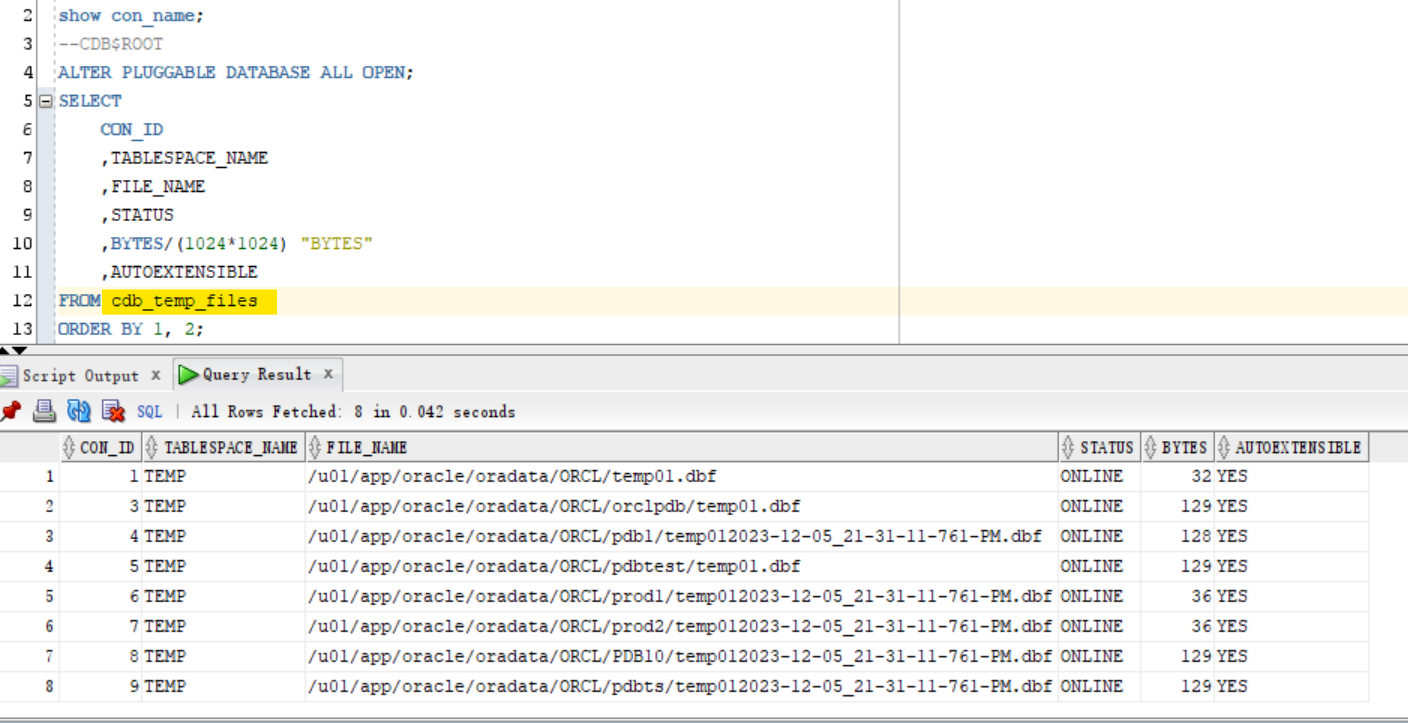The height and width of the screenshot is (723, 1408).
Task: Click the YES autoextensible cell in the prod2 row
Action: point(1291,626)
